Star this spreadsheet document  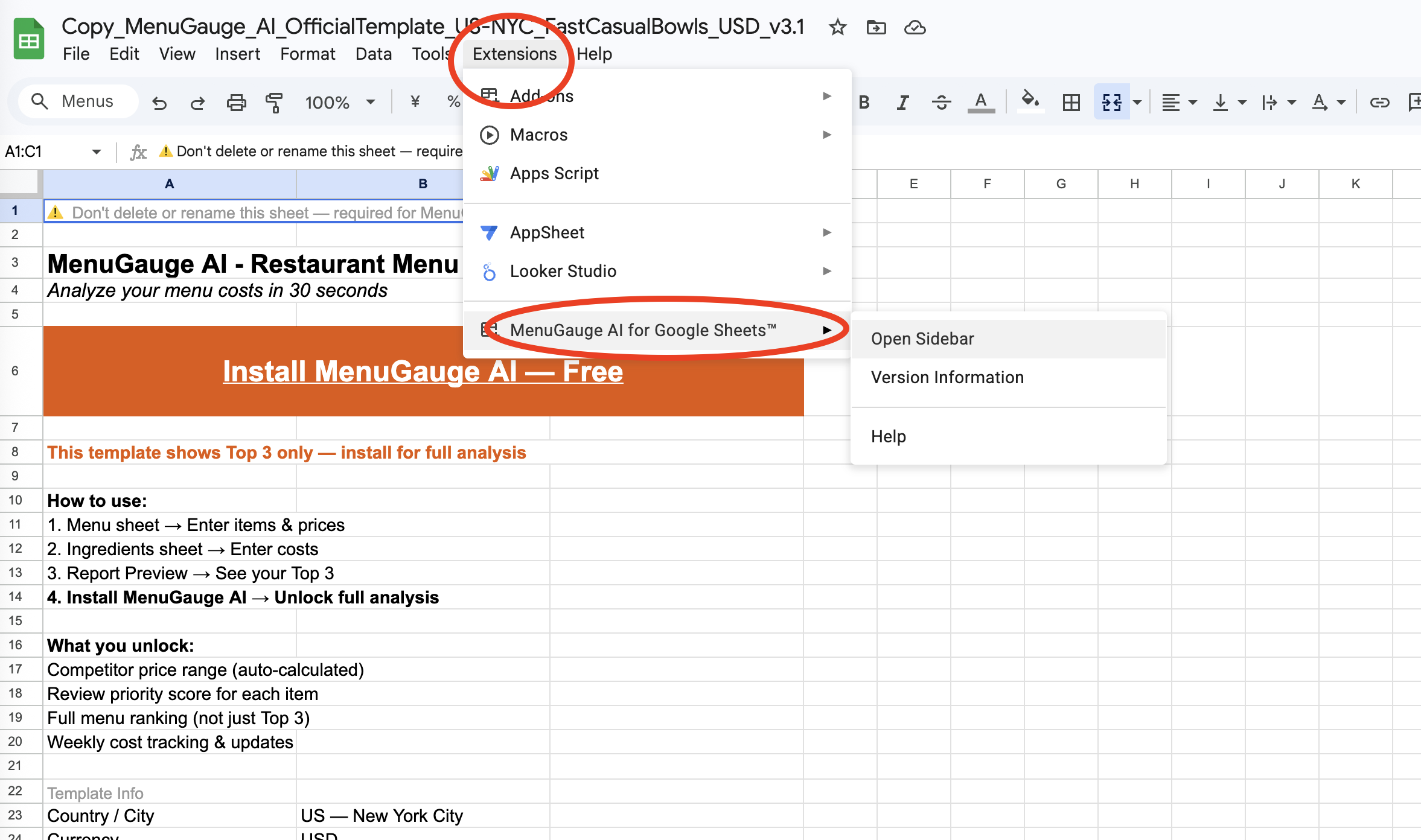(x=837, y=27)
